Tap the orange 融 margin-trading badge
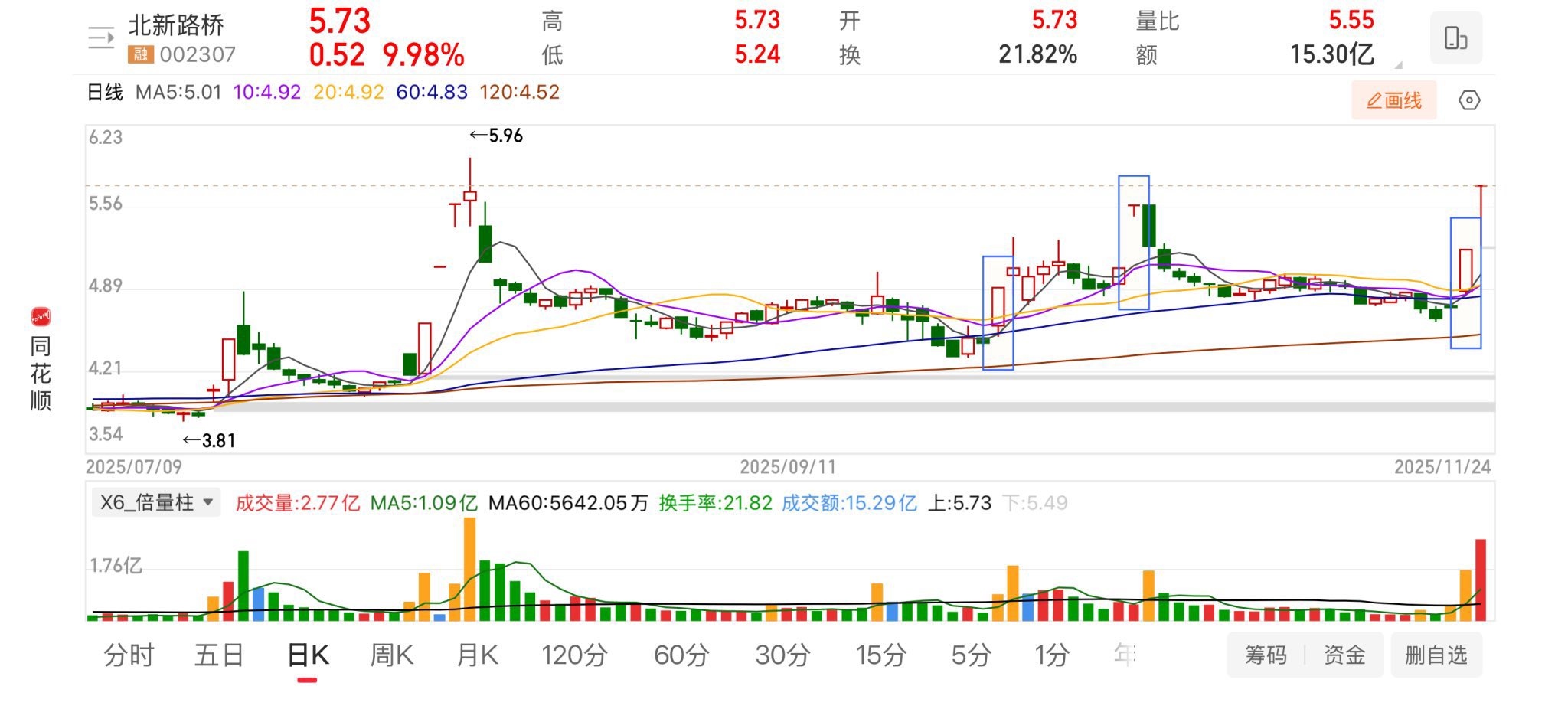Image resolution: width=1568 pixels, height=722 pixels. click(x=140, y=54)
